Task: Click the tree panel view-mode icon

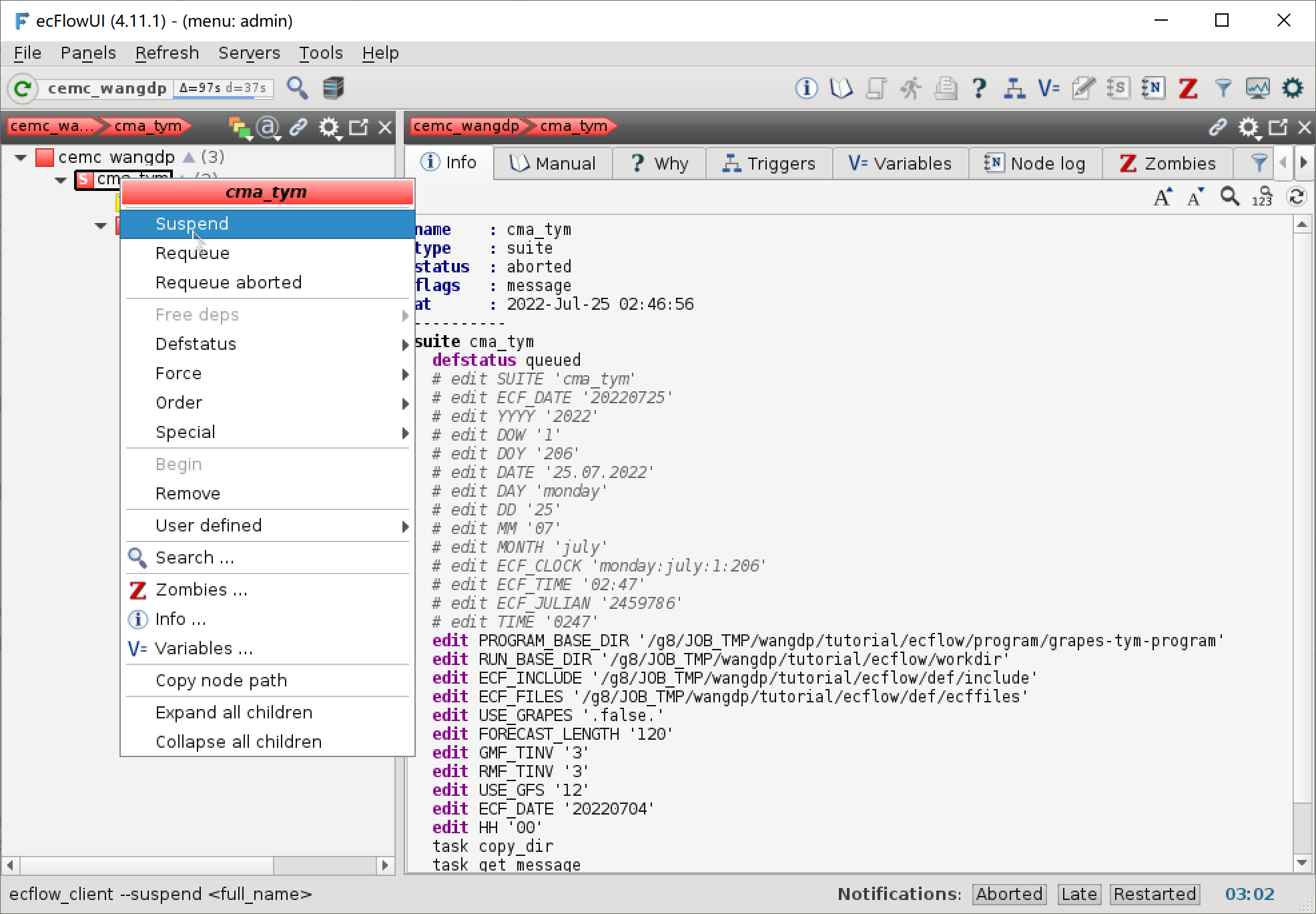Action: click(x=240, y=128)
